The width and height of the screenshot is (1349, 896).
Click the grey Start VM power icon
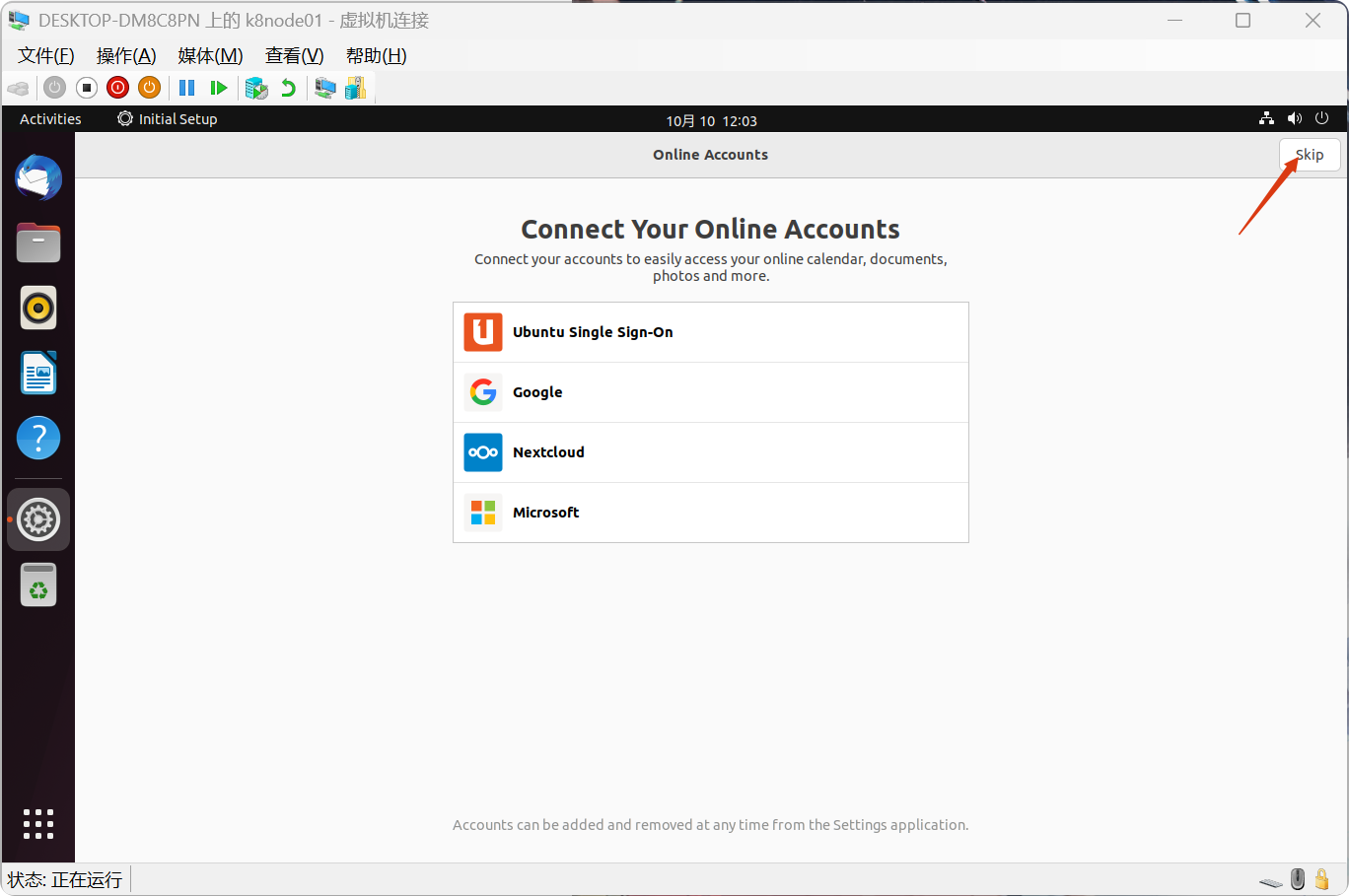(x=54, y=88)
